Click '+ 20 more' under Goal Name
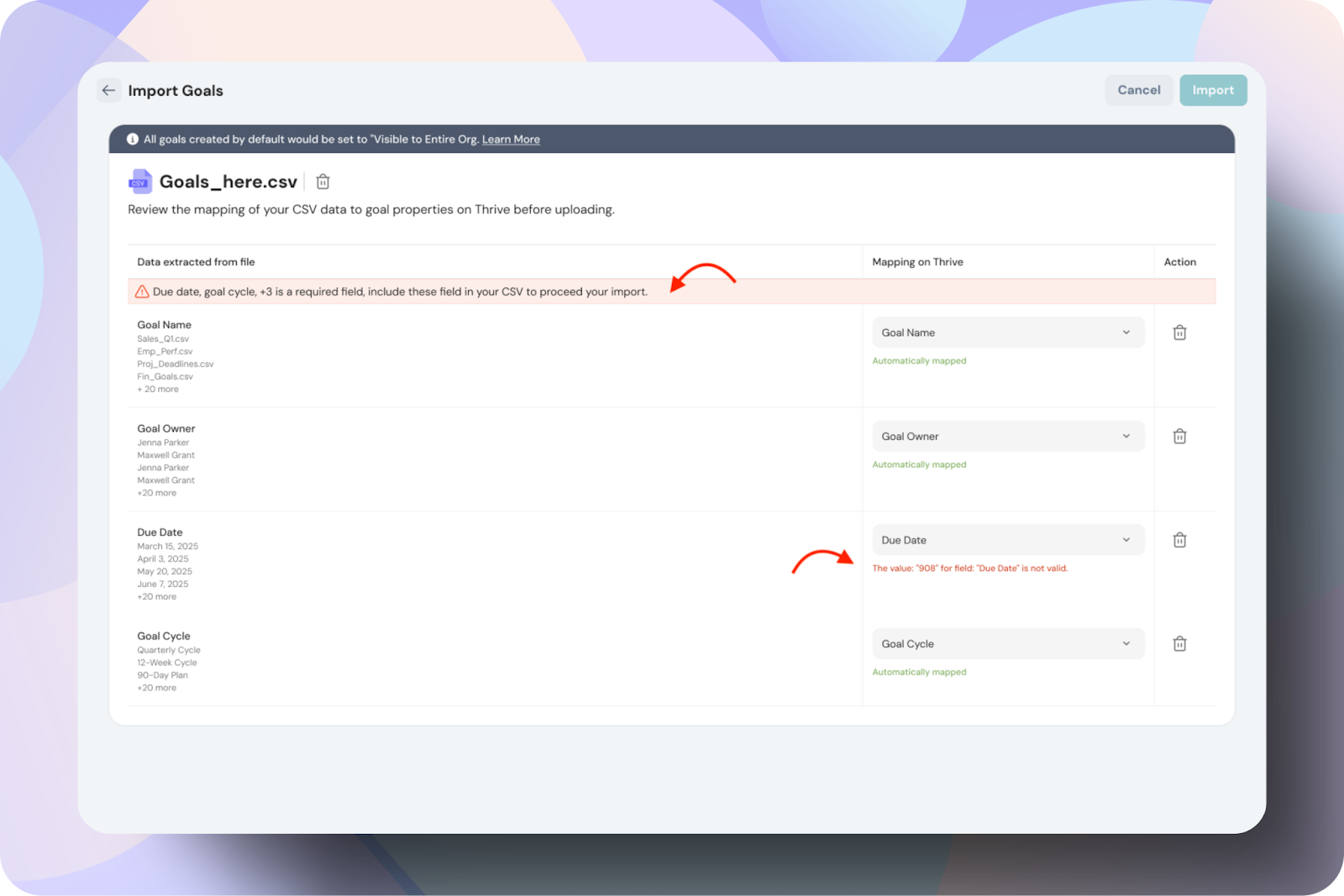The height and width of the screenshot is (896, 1344). (x=158, y=390)
